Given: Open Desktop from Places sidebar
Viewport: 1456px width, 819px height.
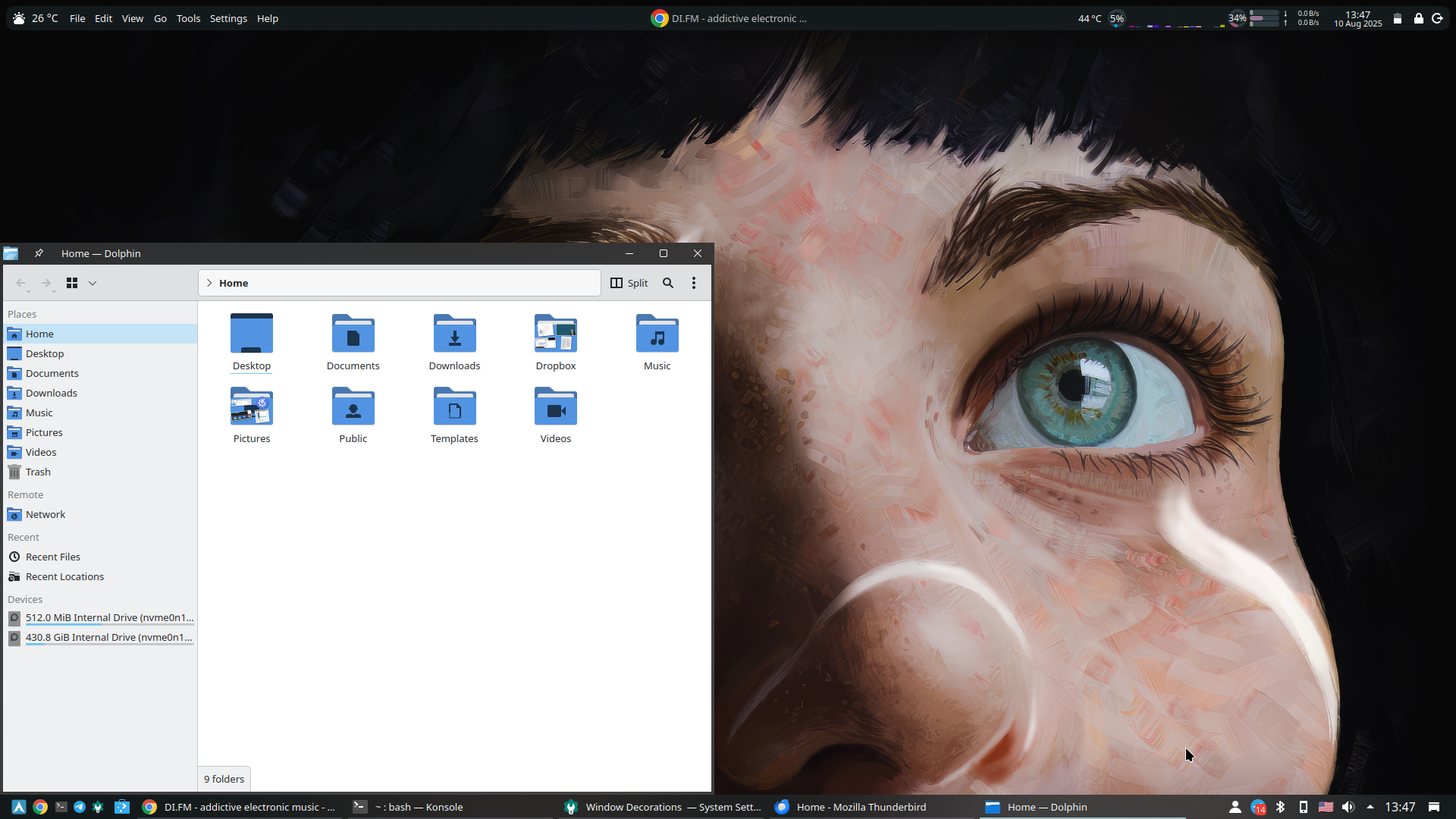Looking at the screenshot, I should tap(100, 353).
